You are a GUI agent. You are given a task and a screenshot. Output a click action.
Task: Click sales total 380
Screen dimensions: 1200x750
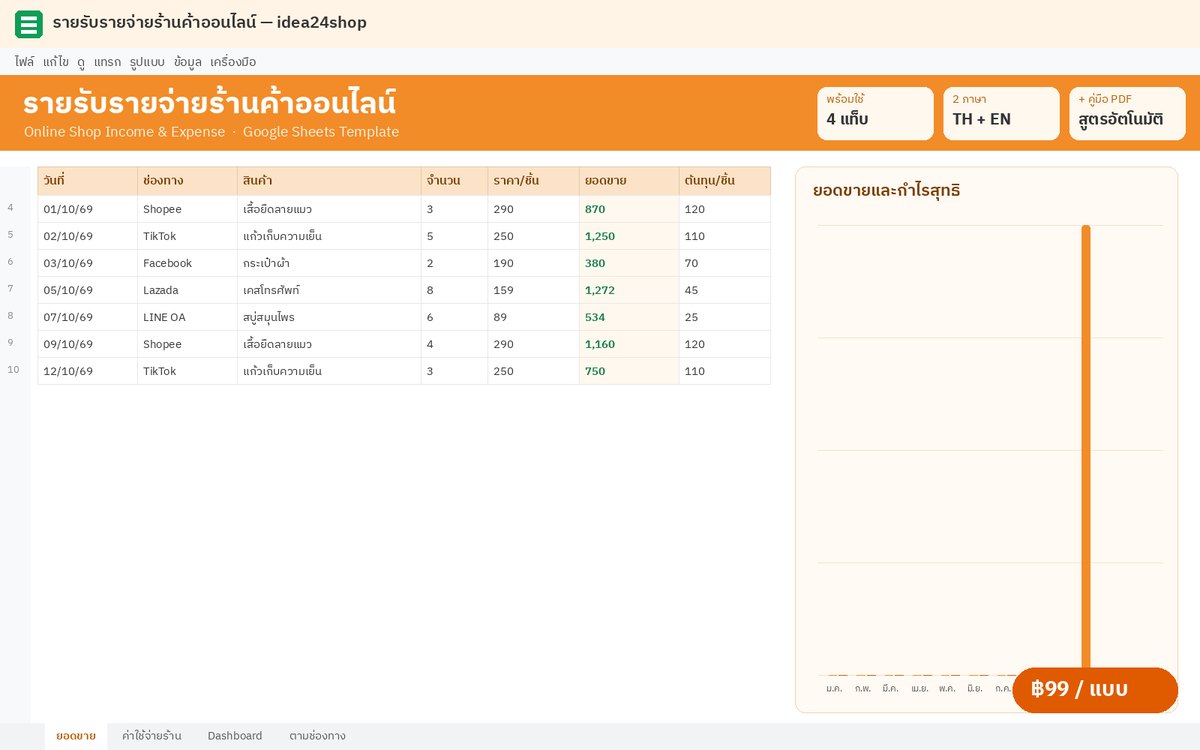coord(629,263)
